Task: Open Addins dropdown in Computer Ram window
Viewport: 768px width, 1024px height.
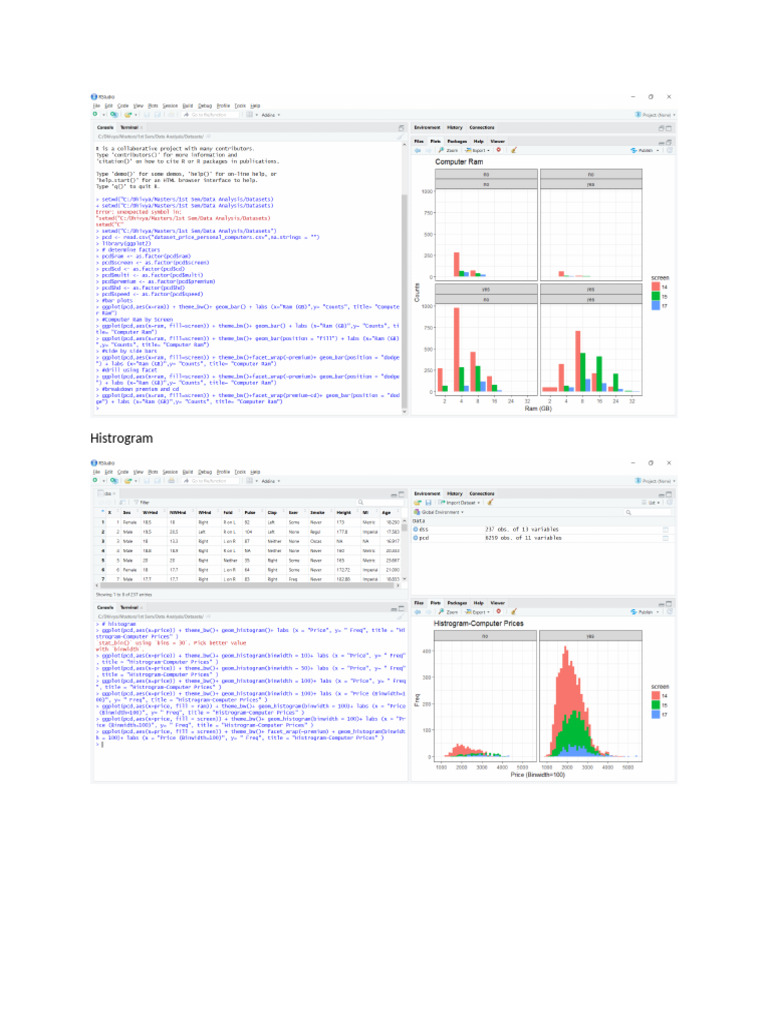Action: coord(270,115)
